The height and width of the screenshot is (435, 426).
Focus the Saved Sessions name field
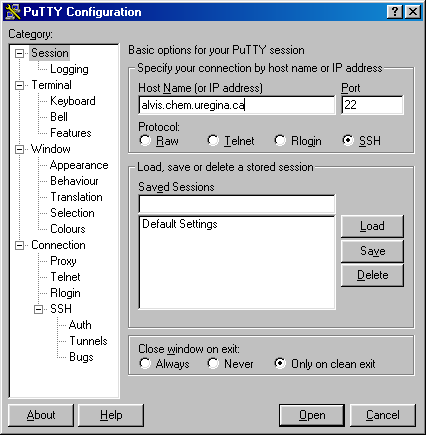click(237, 204)
